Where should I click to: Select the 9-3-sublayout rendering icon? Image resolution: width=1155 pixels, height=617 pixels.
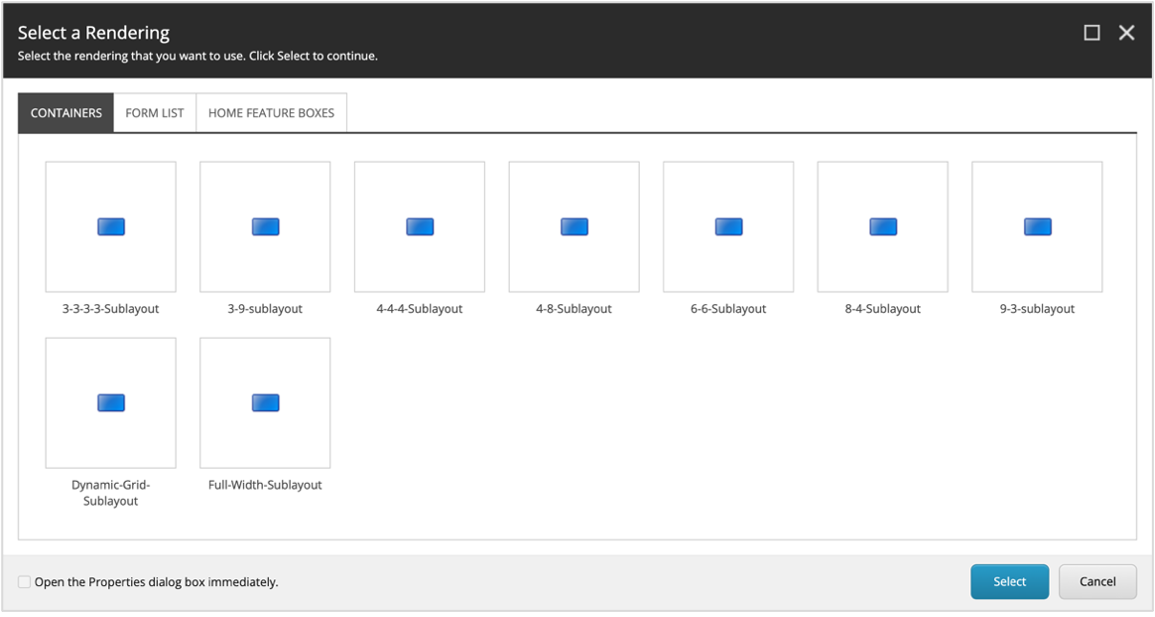click(x=1037, y=226)
